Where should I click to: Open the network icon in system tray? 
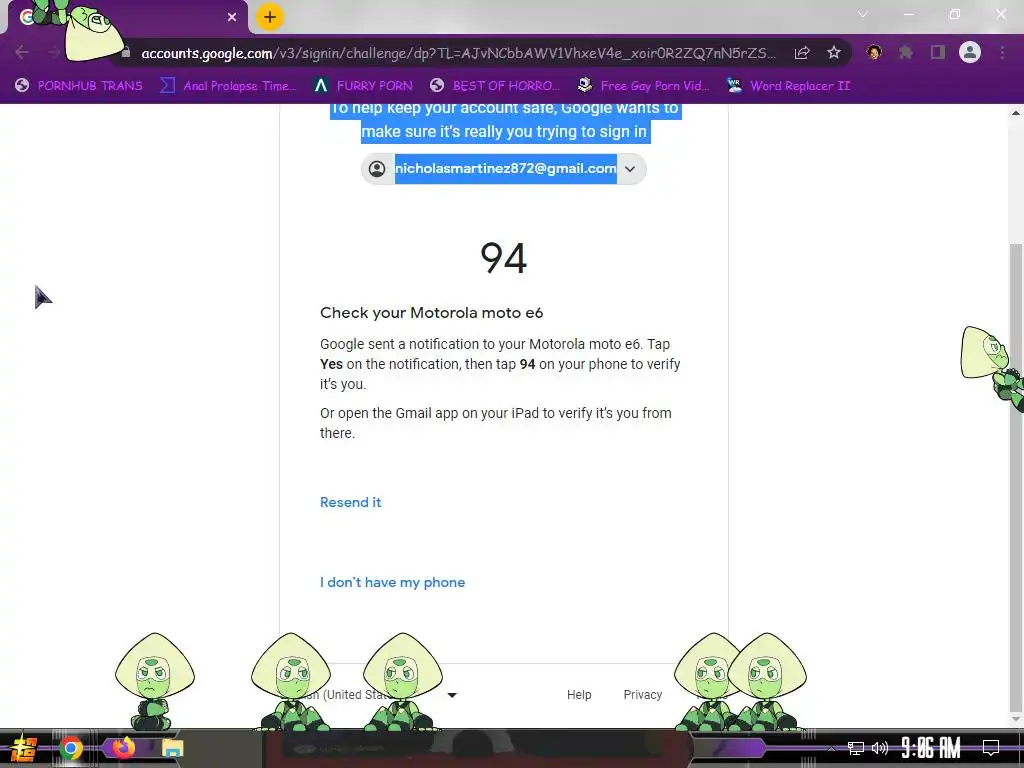tap(856, 748)
